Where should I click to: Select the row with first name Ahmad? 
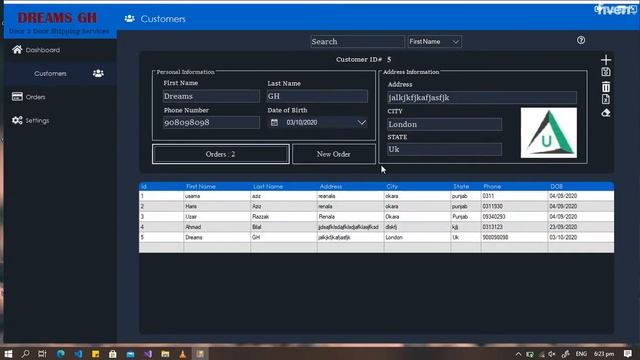click(376, 227)
